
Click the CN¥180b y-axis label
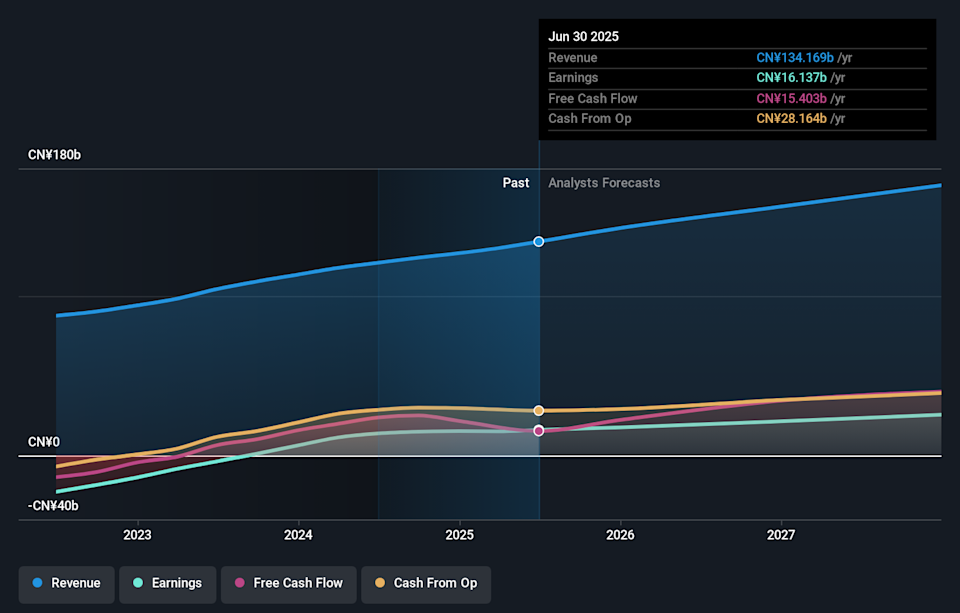pyautogui.click(x=54, y=155)
